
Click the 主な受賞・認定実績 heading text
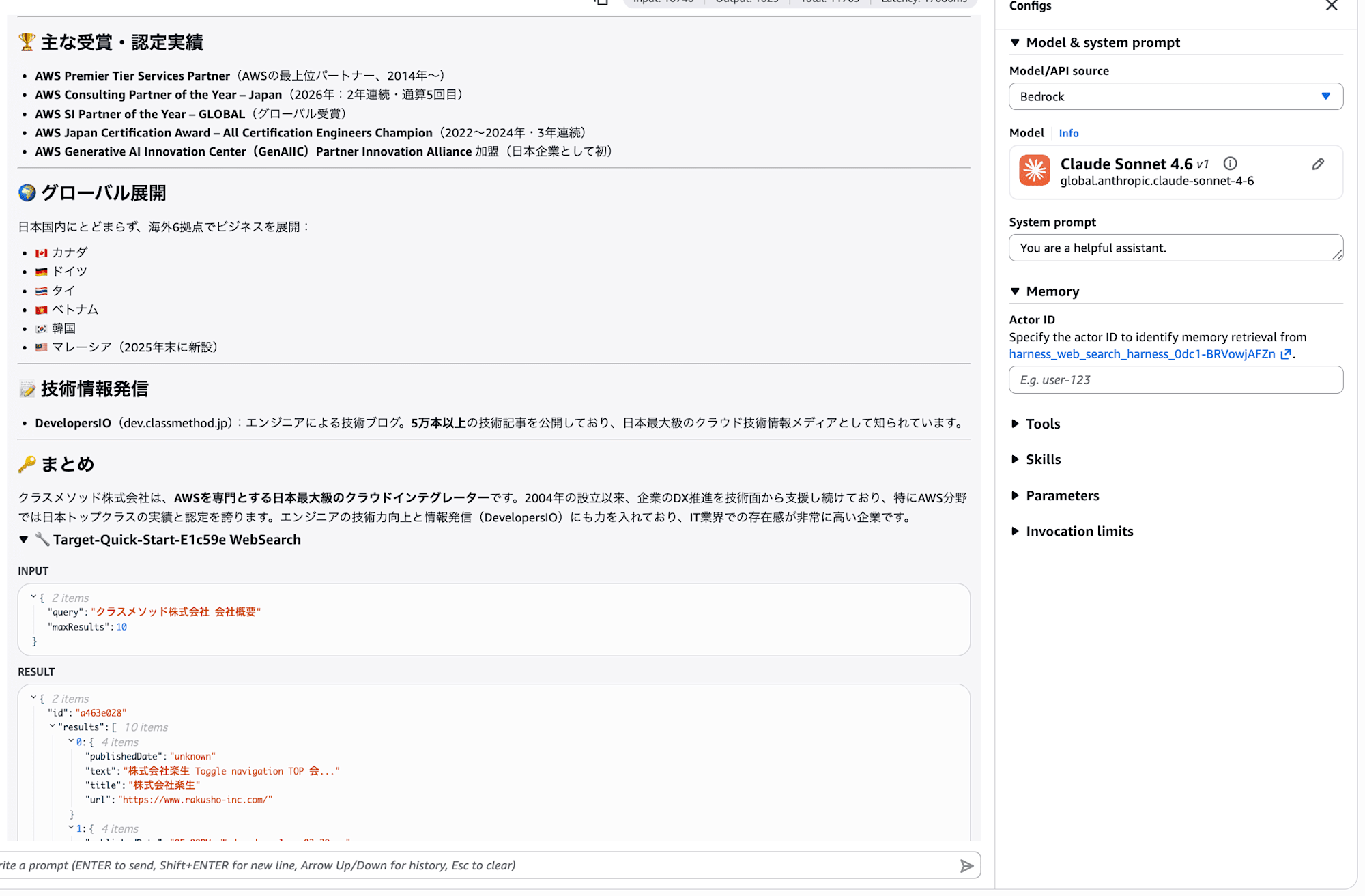click(x=122, y=42)
